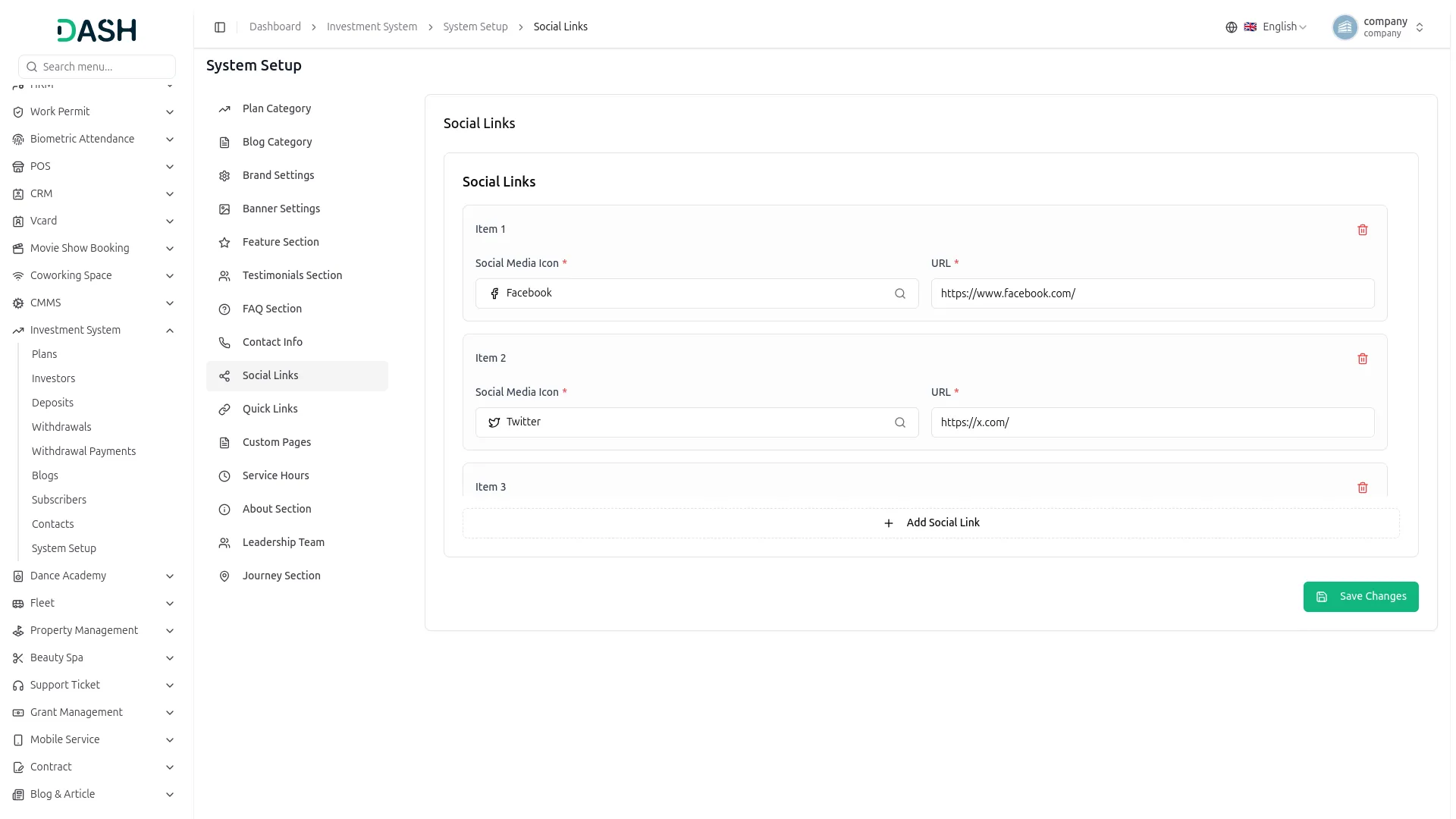This screenshot has width=1456, height=819.
Task: Open System Setup breadcrumb link
Action: coord(475,27)
